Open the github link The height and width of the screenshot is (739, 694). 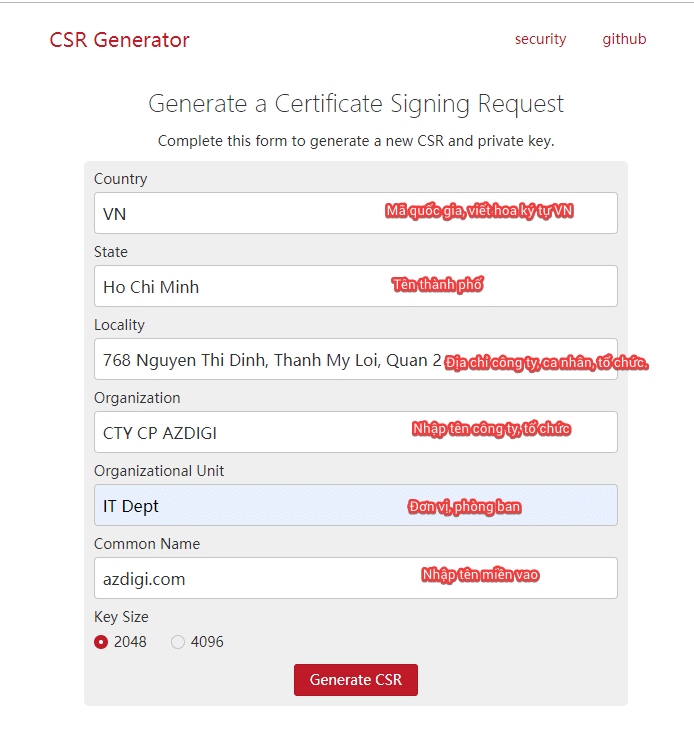click(x=624, y=39)
